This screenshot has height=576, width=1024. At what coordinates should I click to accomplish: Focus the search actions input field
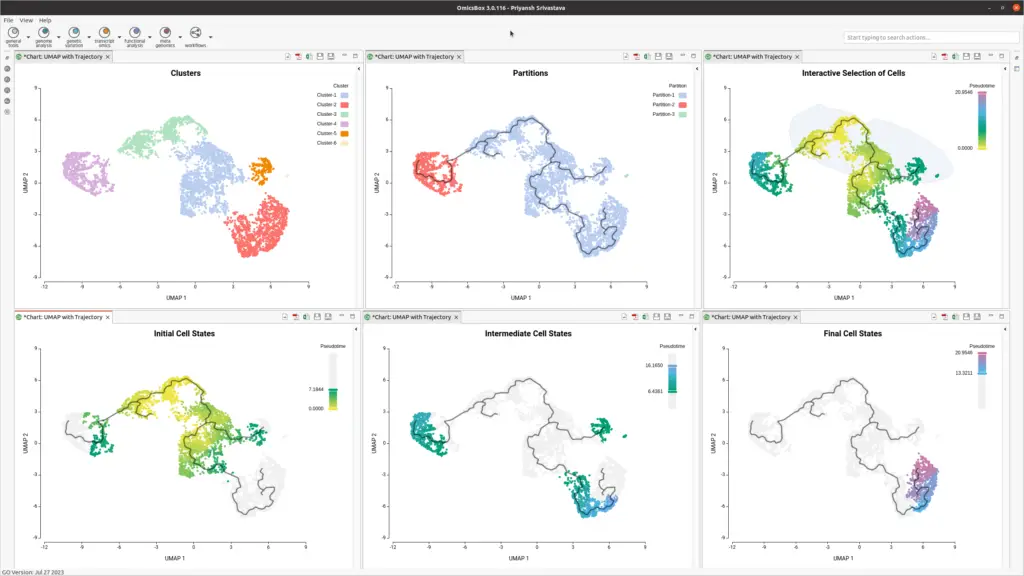pyautogui.click(x=931, y=37)
